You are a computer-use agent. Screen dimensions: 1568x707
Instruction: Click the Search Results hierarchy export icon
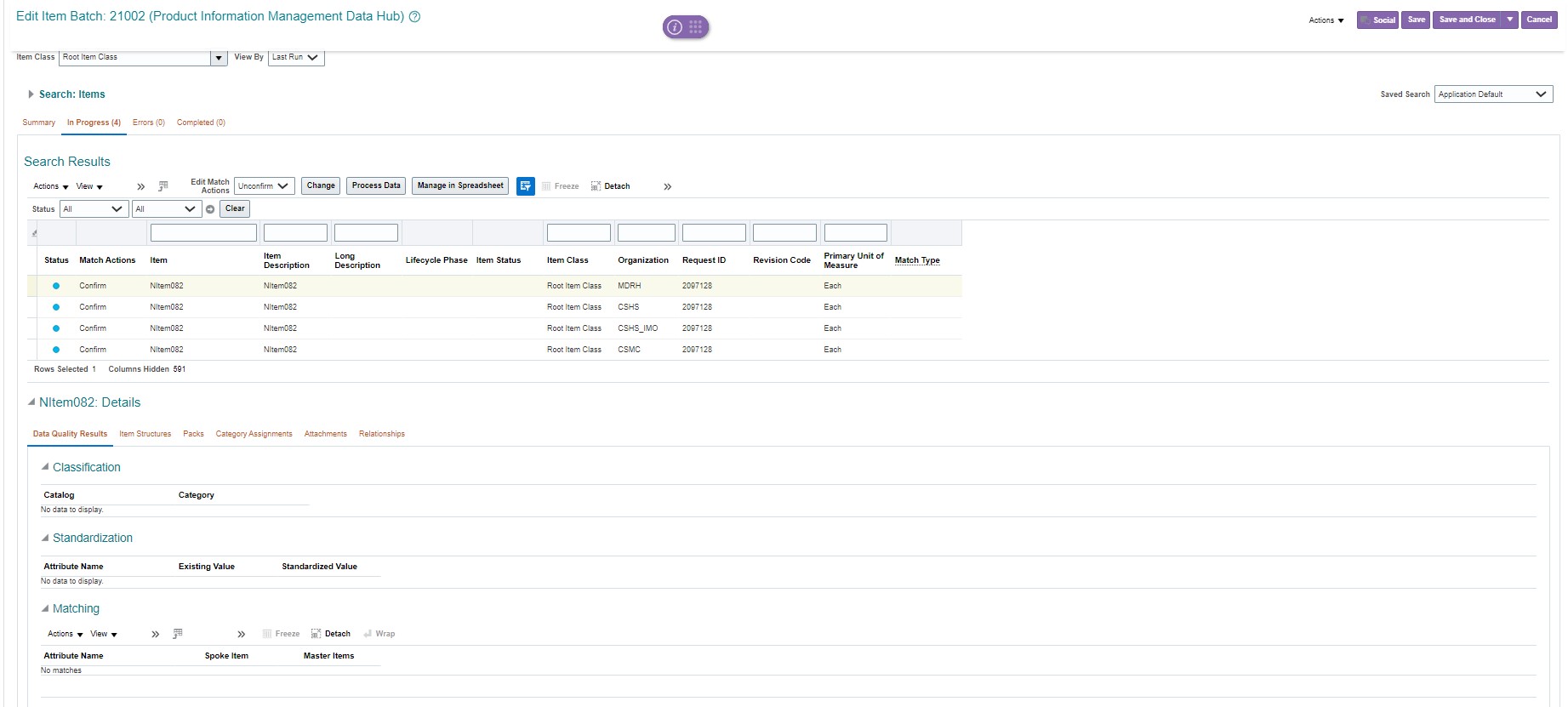[163, 185]
